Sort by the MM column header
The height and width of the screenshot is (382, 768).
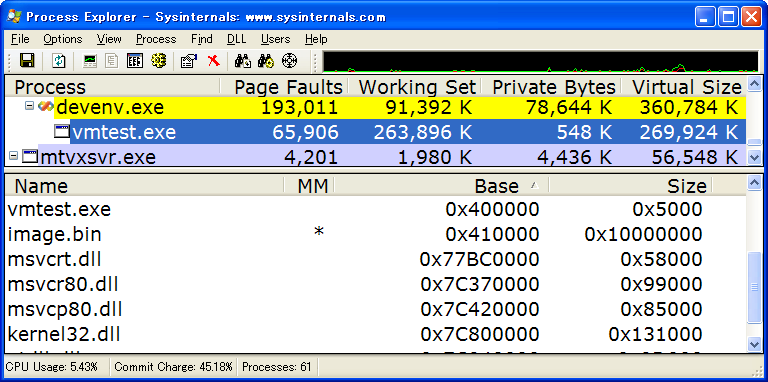tap(309, 186)
